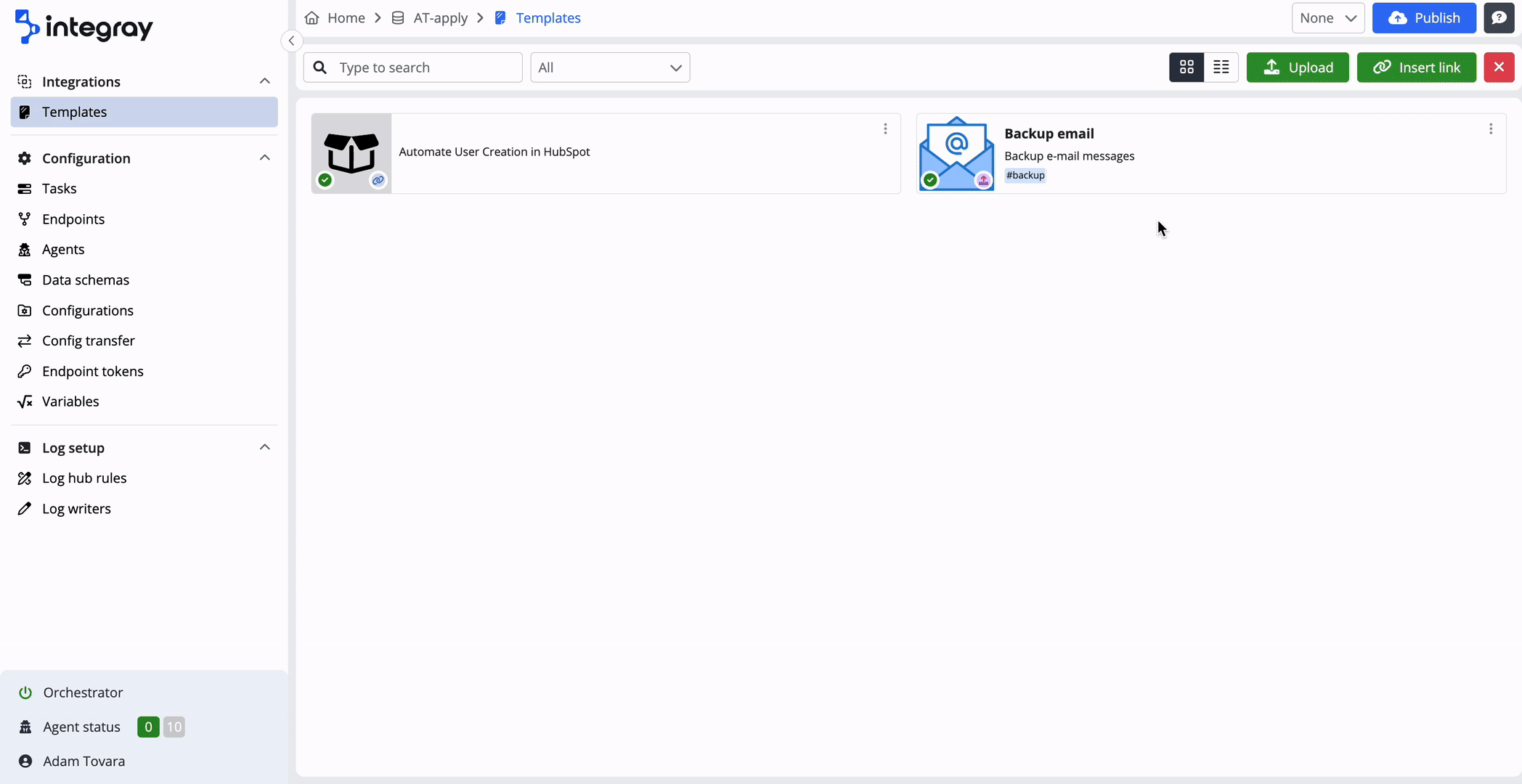Open Endpoints in sidebar
This screenshot has height=784, width=1522.
(73, 219)
